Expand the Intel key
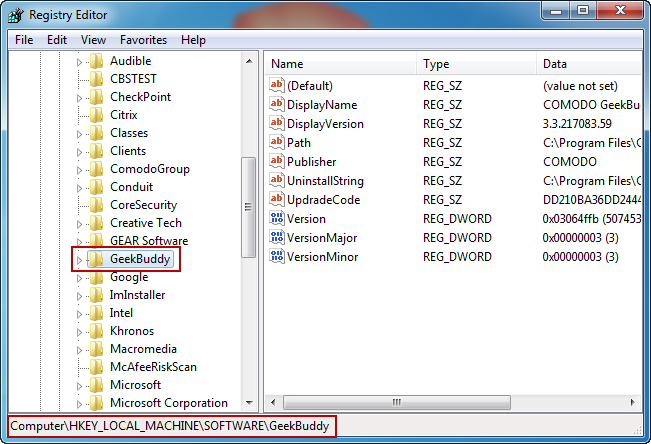 coord(79,314)
